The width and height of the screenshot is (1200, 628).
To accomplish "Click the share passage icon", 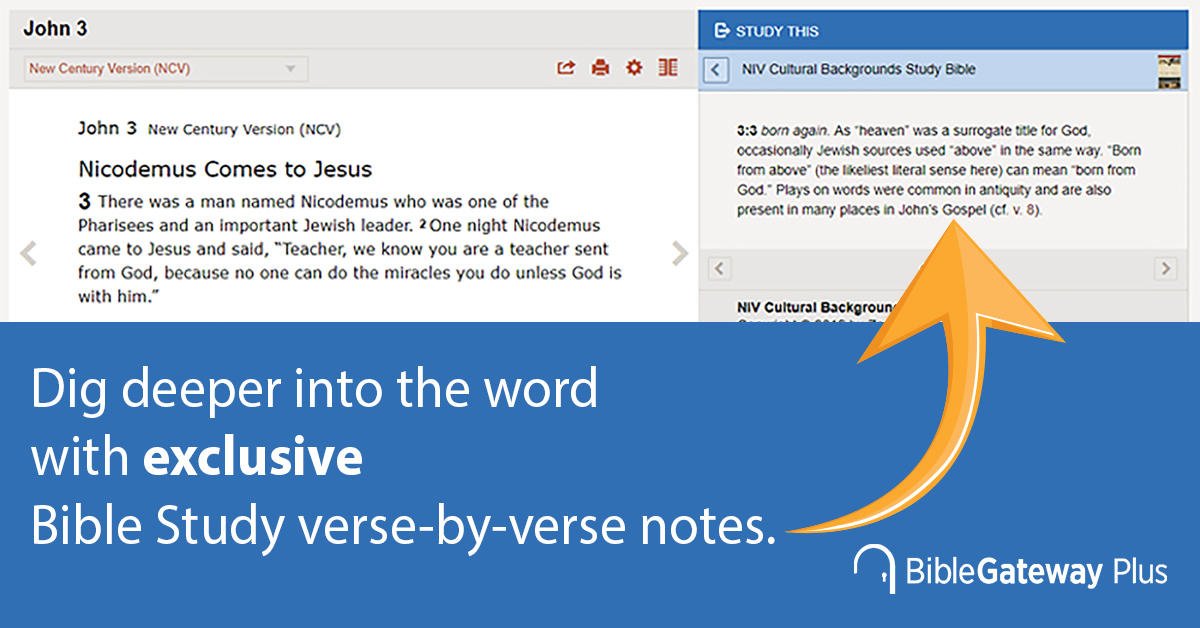I will 566,68.
